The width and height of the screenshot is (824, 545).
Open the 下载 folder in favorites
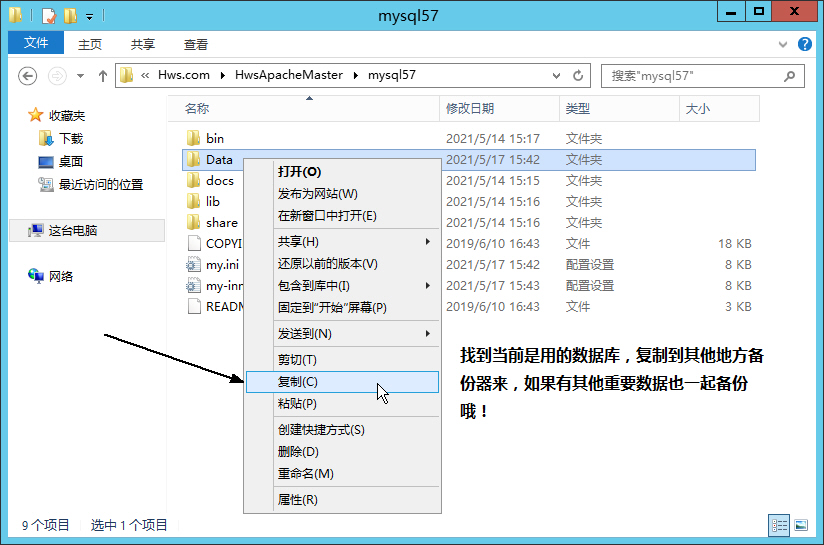pyautogui.click(x=70, y=138)
